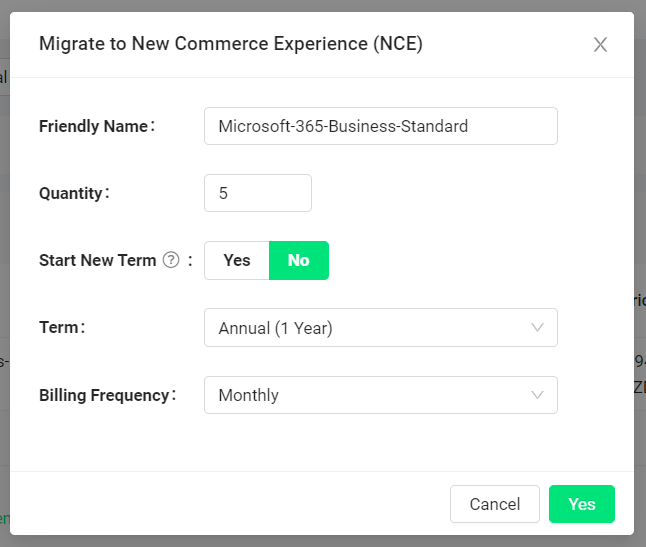Close the NCE migration dialog

(x=600, y=44)
